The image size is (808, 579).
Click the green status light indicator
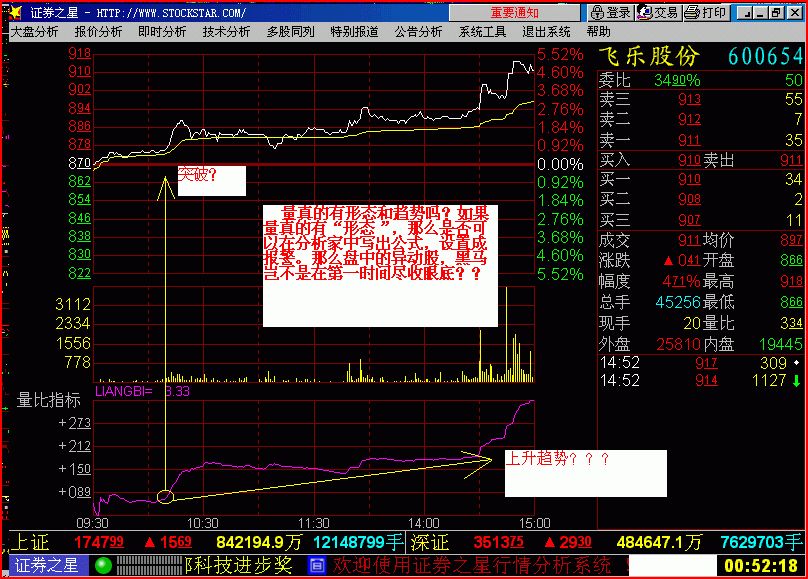point(101,565)
